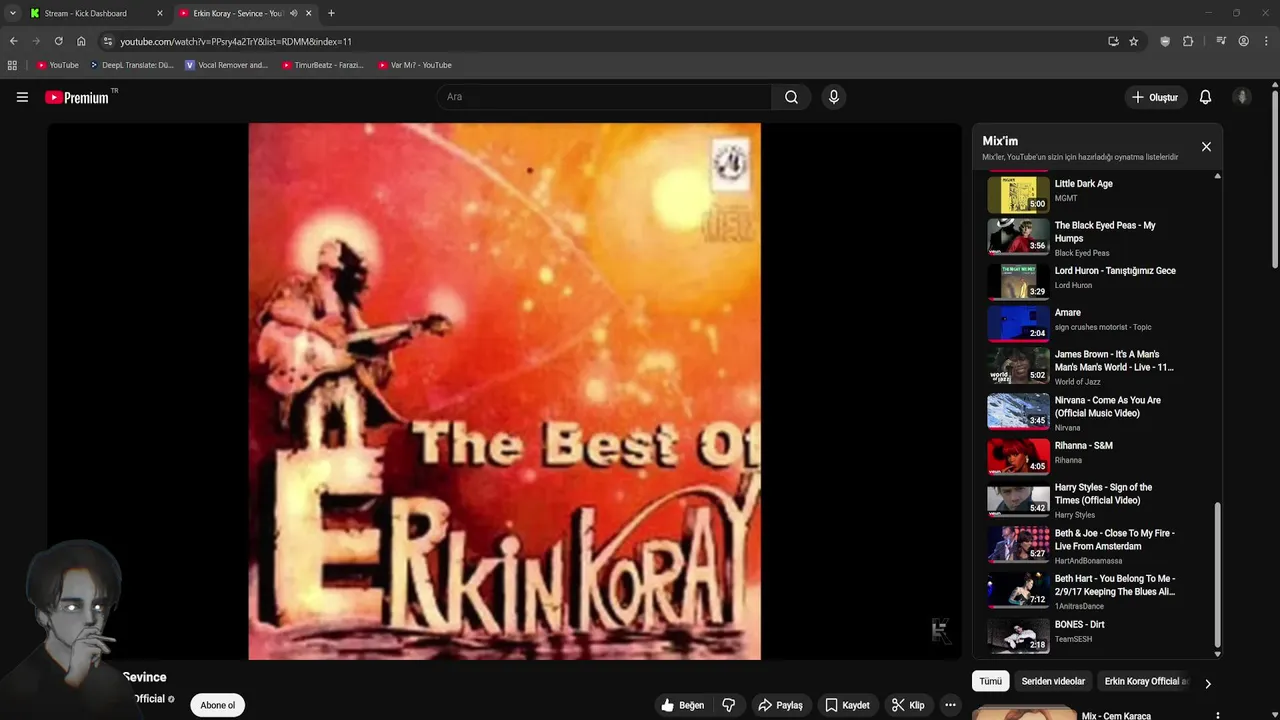Like the video with the Beğen button
Image resolution: width=1280 pixels, height=720 pixels.
point(683,705)
